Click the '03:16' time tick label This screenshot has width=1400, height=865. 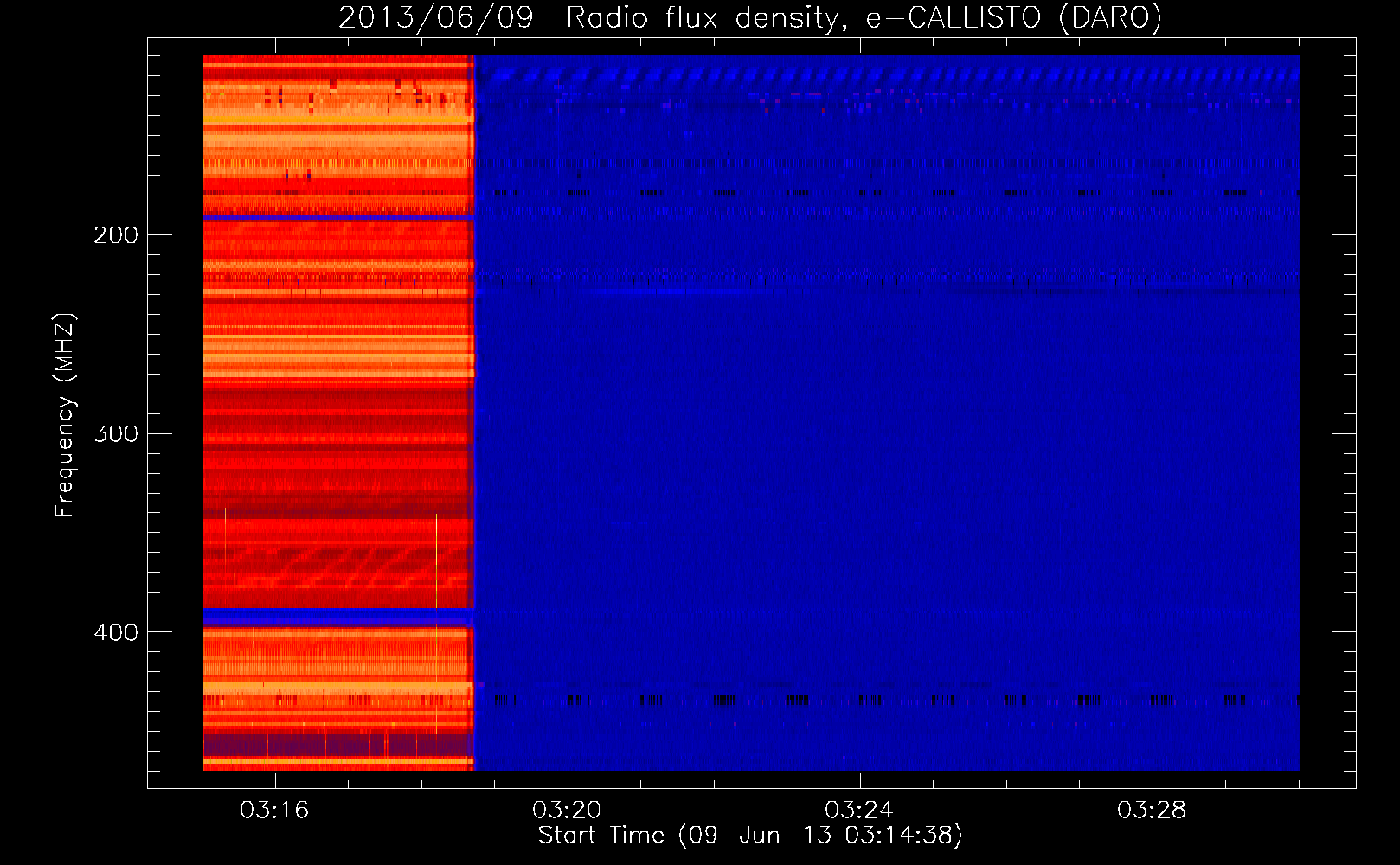tap(274, 811)
